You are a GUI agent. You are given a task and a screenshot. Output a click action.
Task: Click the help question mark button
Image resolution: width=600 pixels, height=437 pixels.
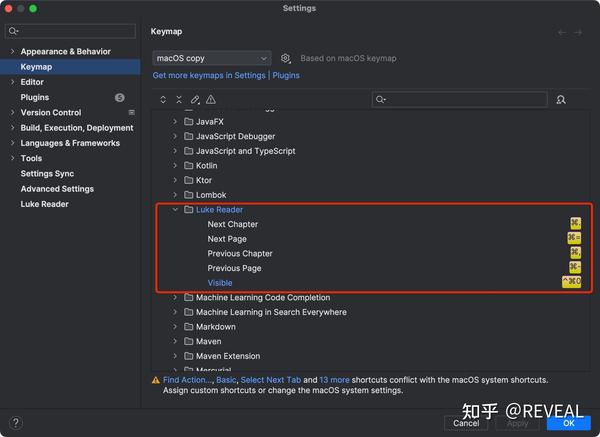coord(15,423)
